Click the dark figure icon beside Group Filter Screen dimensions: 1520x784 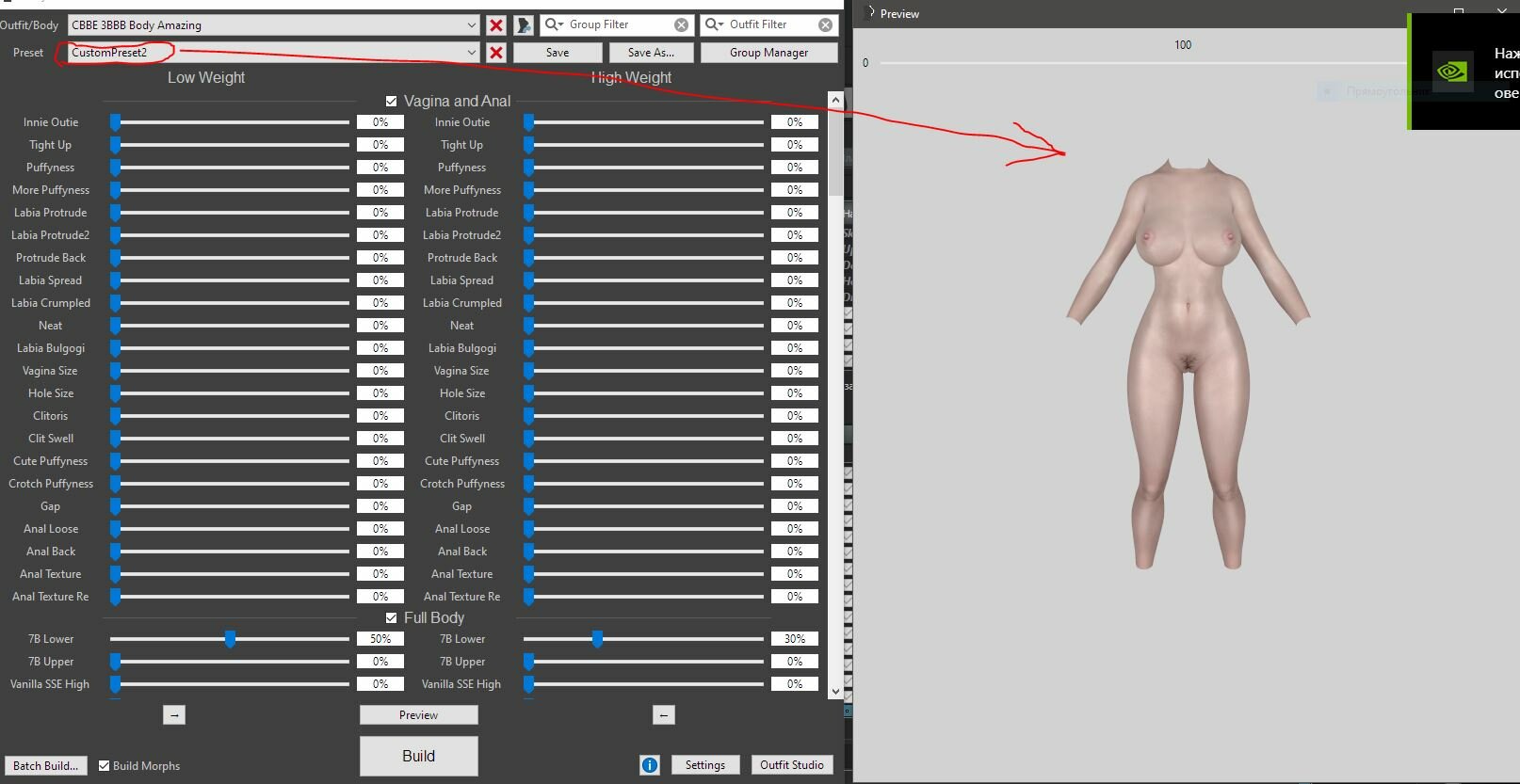pyautogui.click(x=525, y=25)
